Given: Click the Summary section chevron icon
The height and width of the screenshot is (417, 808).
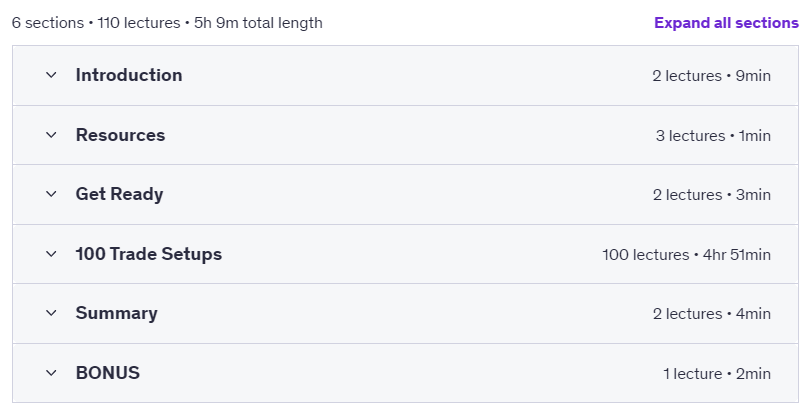Looking at the screenshot, I should [x=51, y=313].
